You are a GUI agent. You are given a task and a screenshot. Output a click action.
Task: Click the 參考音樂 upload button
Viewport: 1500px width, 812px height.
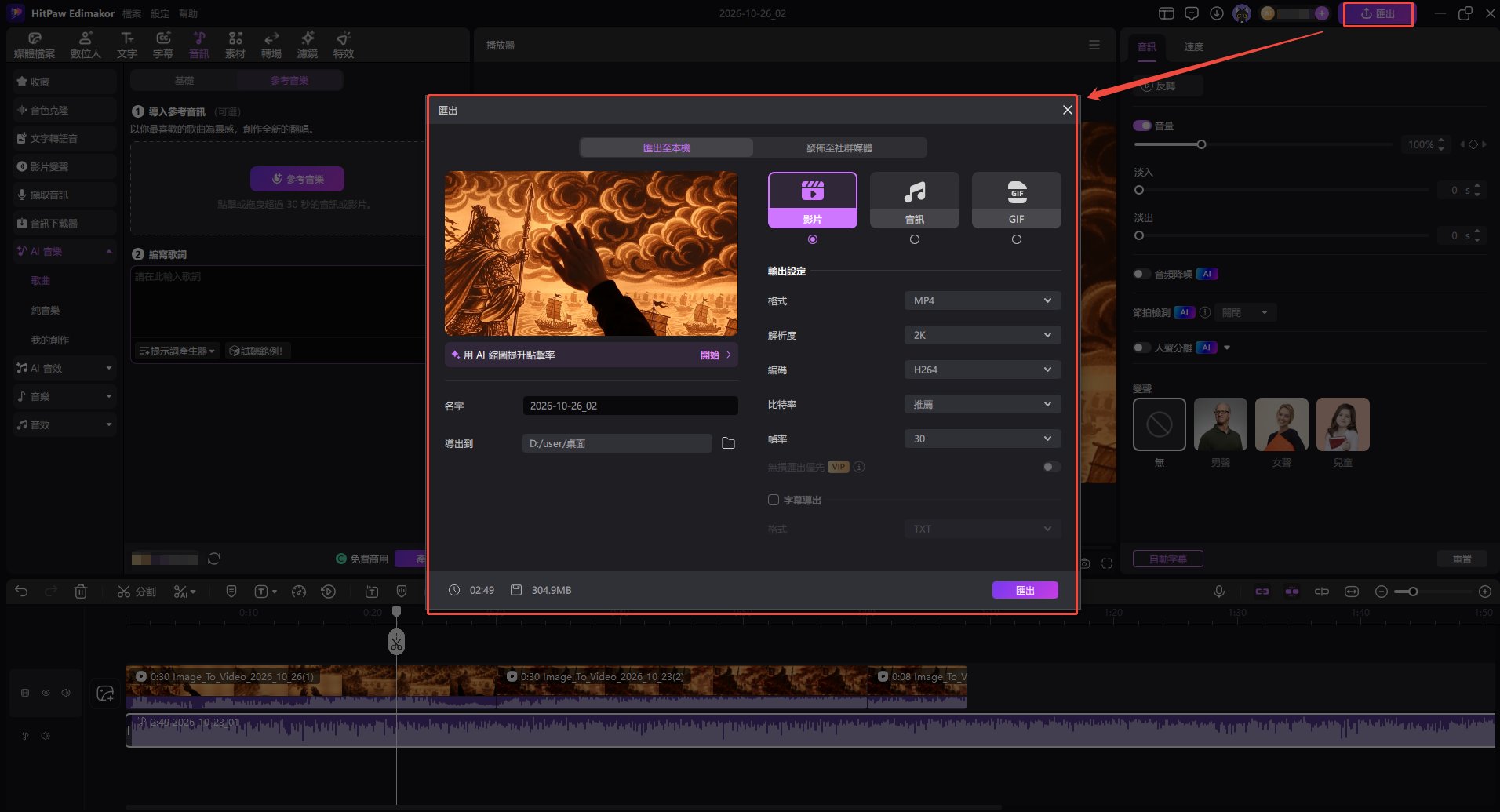tap(297, 179)
